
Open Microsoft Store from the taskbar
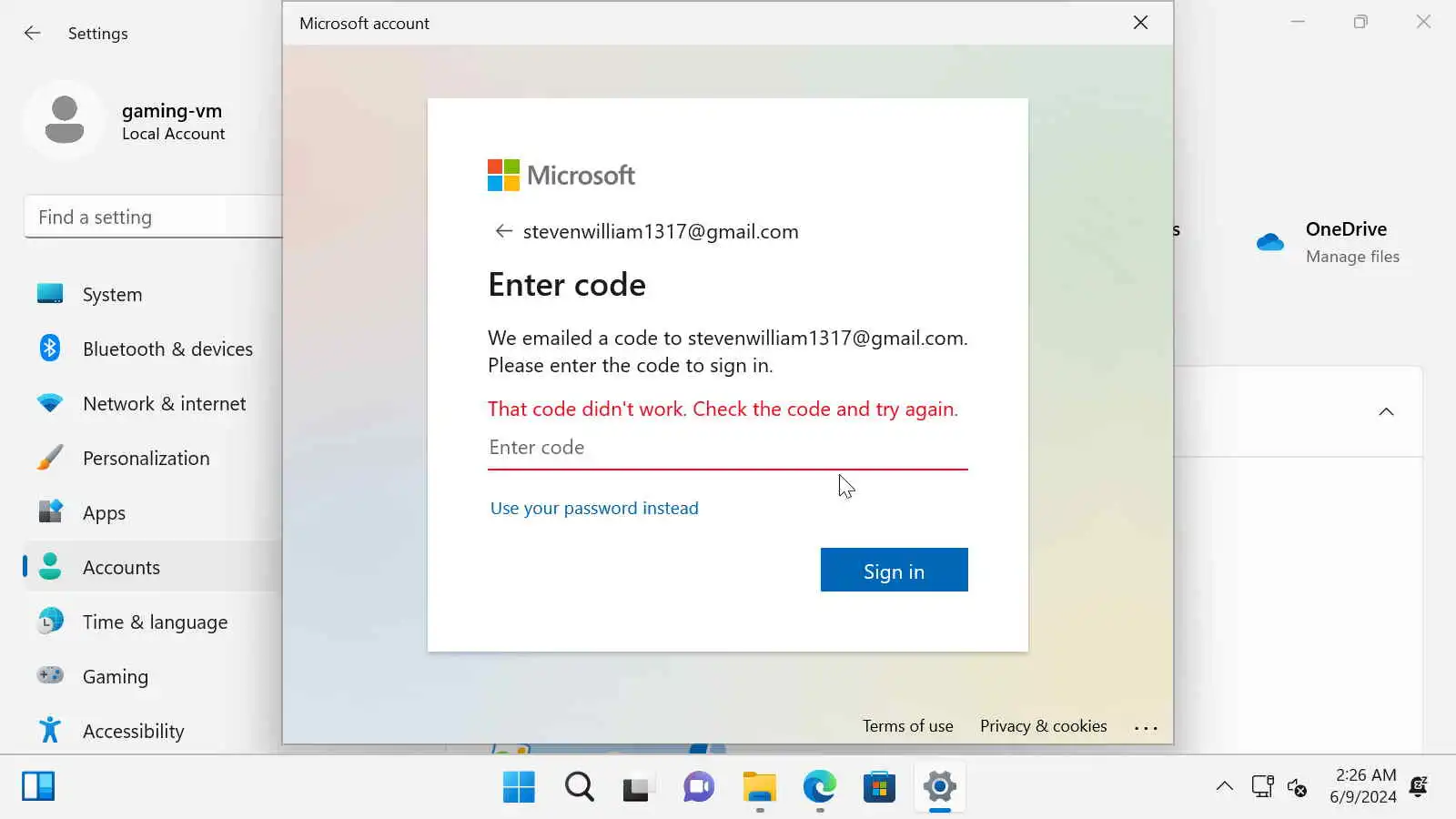879,786
